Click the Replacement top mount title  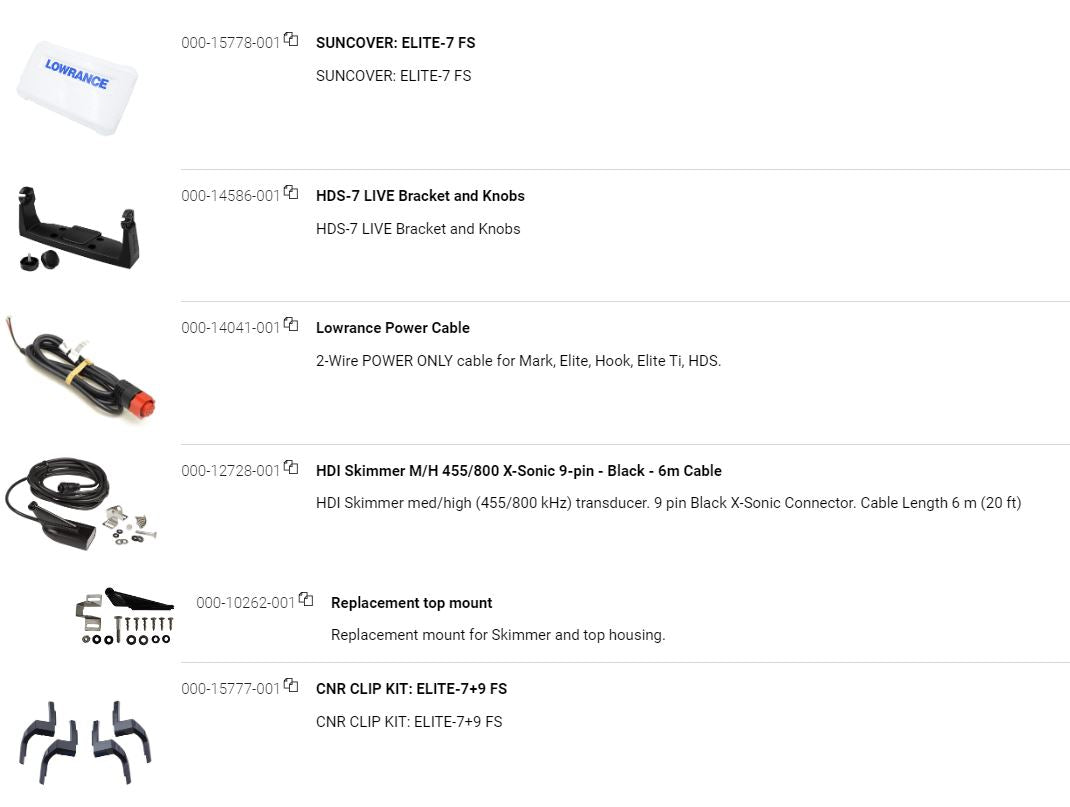click(x=411, y=603)
